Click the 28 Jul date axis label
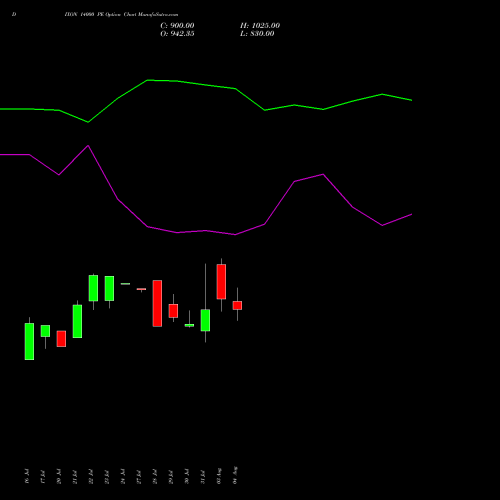This screenshot has width=500, height=500. (x=155, y=476)
